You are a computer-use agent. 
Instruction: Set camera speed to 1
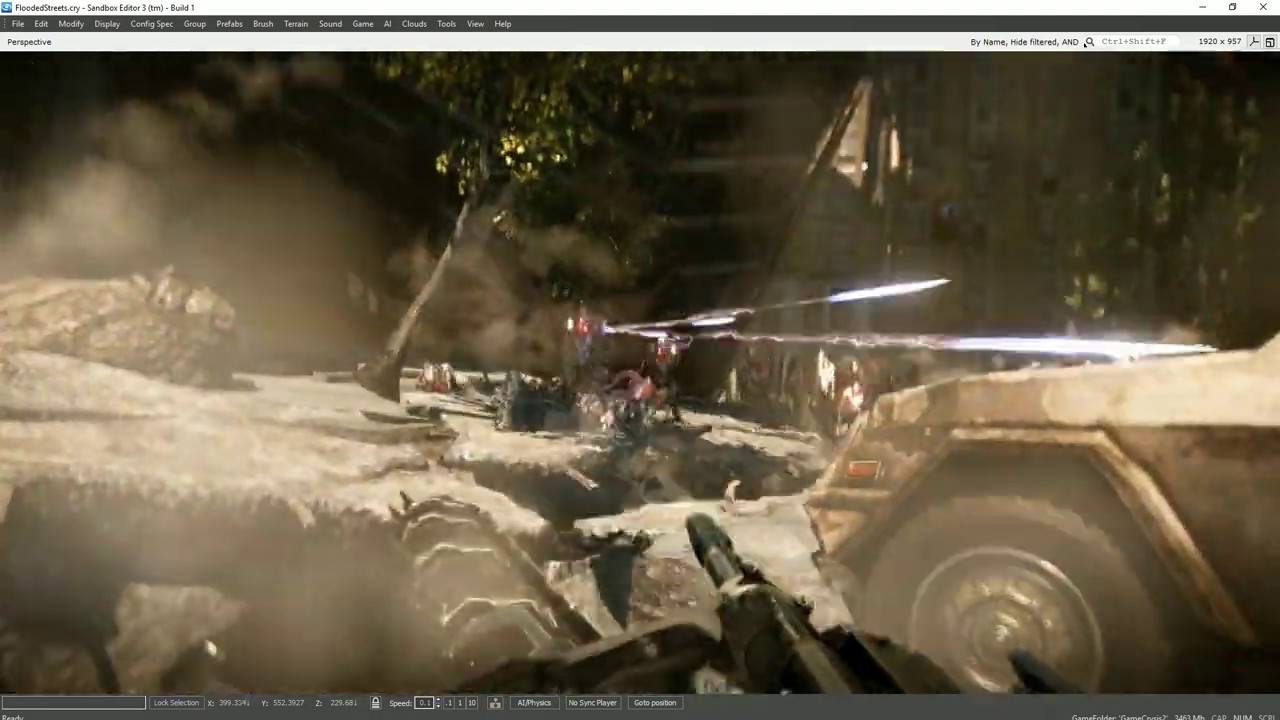click(460, 703)
